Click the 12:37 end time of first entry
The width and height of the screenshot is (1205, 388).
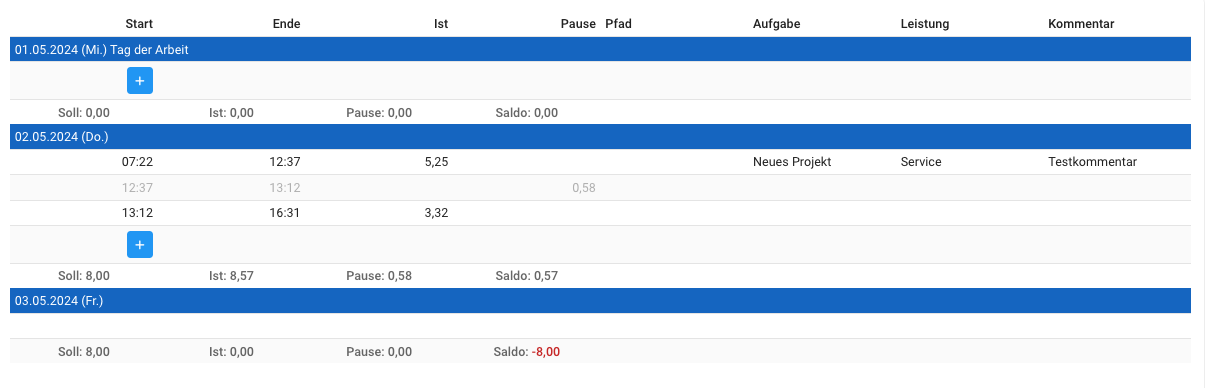pyautogui.click(x=285, y=162)
